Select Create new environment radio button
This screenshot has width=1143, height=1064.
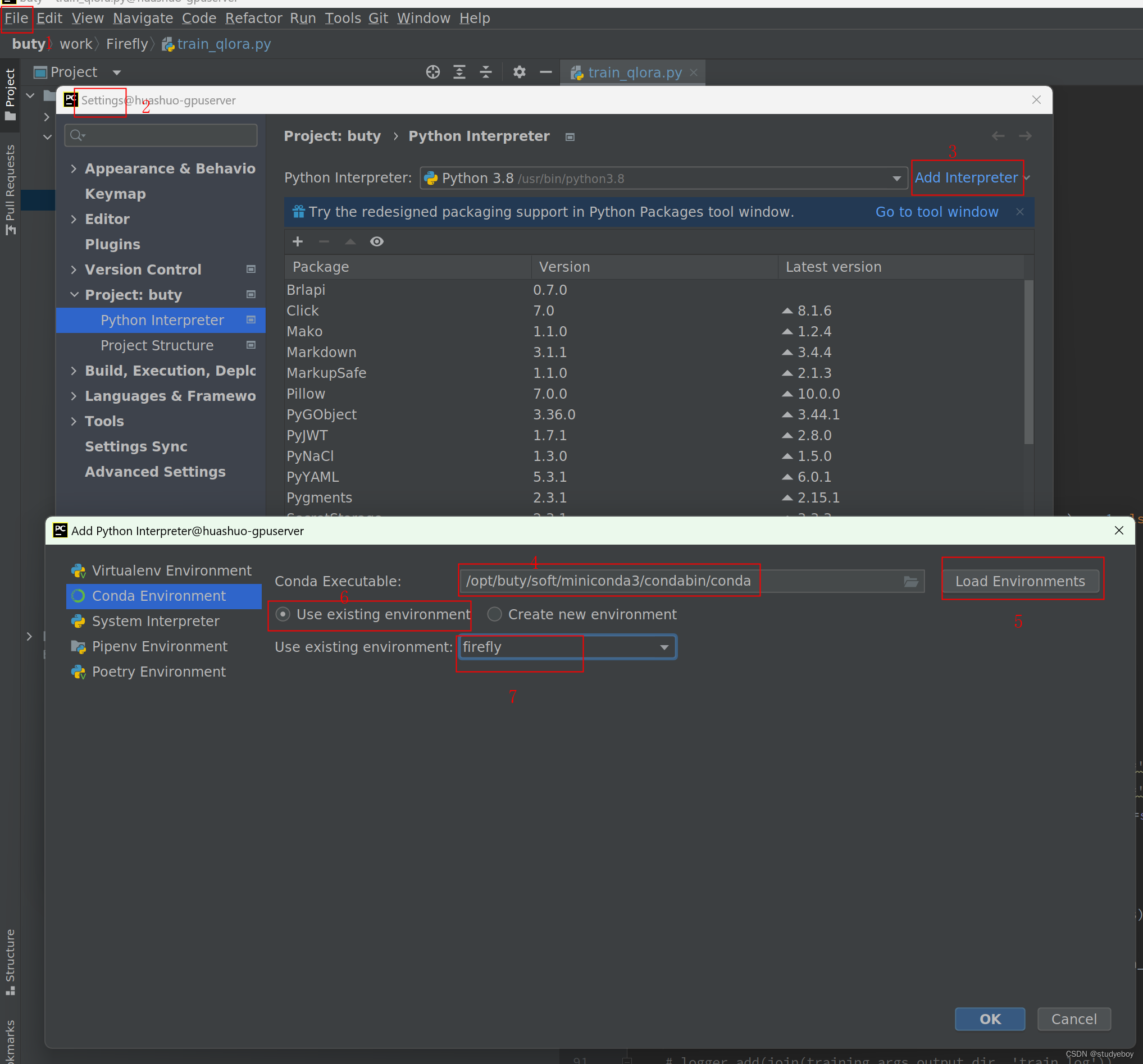point(494,614)
